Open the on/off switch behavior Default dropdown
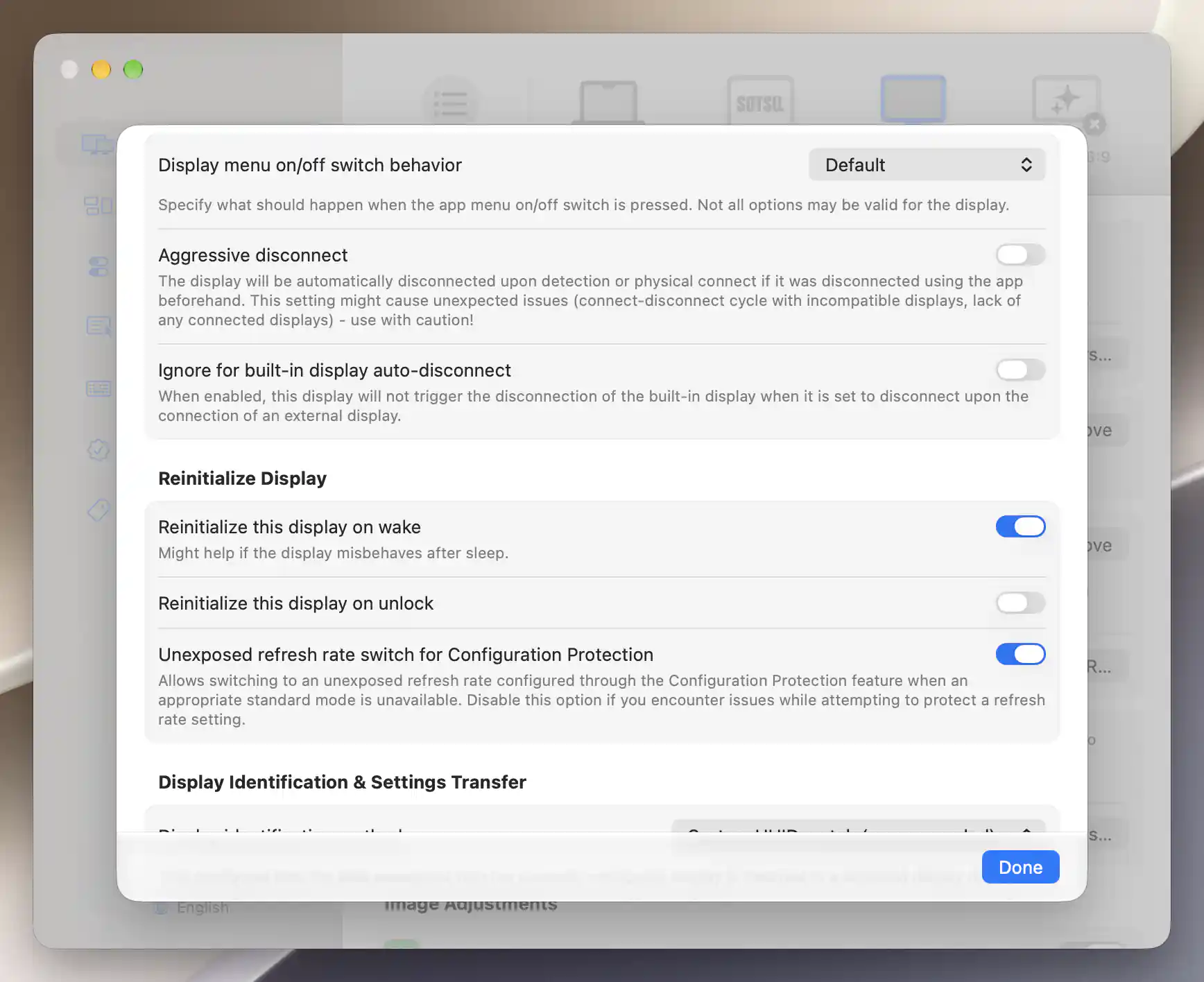Screen dimensions: 1204x982 pyautogui.click(x=927, y=165)
